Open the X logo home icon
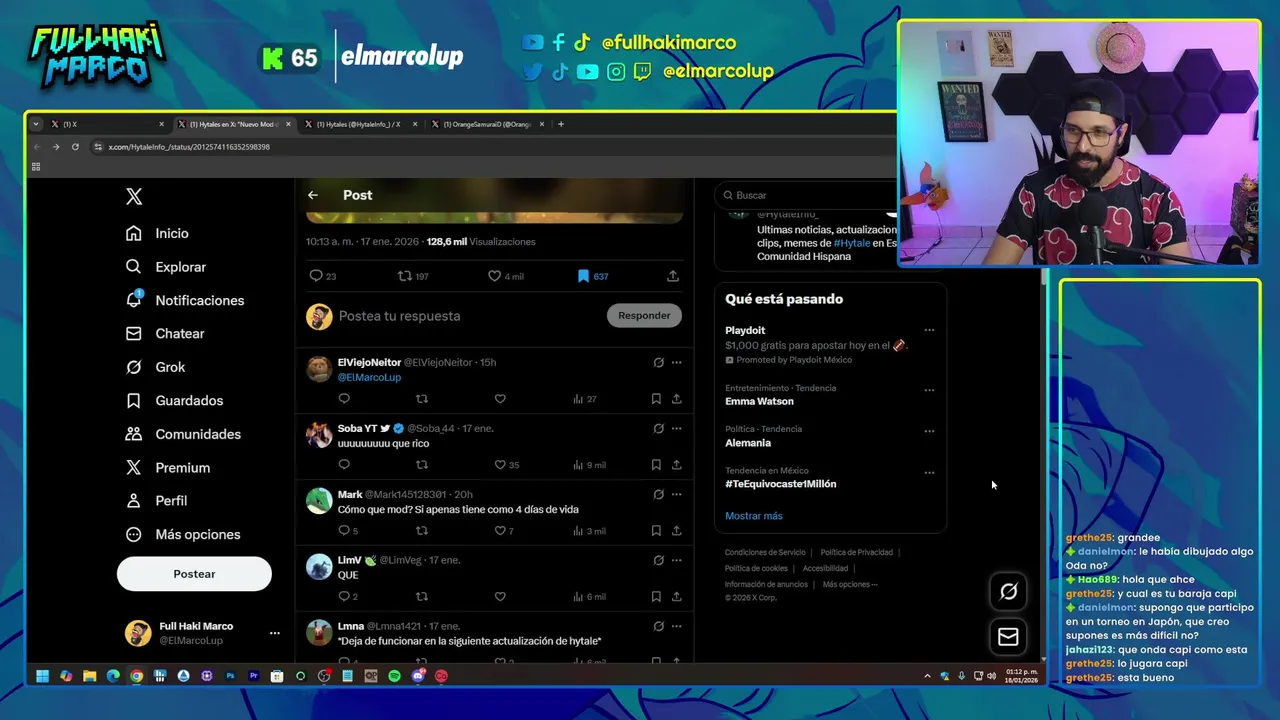This screenshot has width=1280, height=720. (134, 197)
